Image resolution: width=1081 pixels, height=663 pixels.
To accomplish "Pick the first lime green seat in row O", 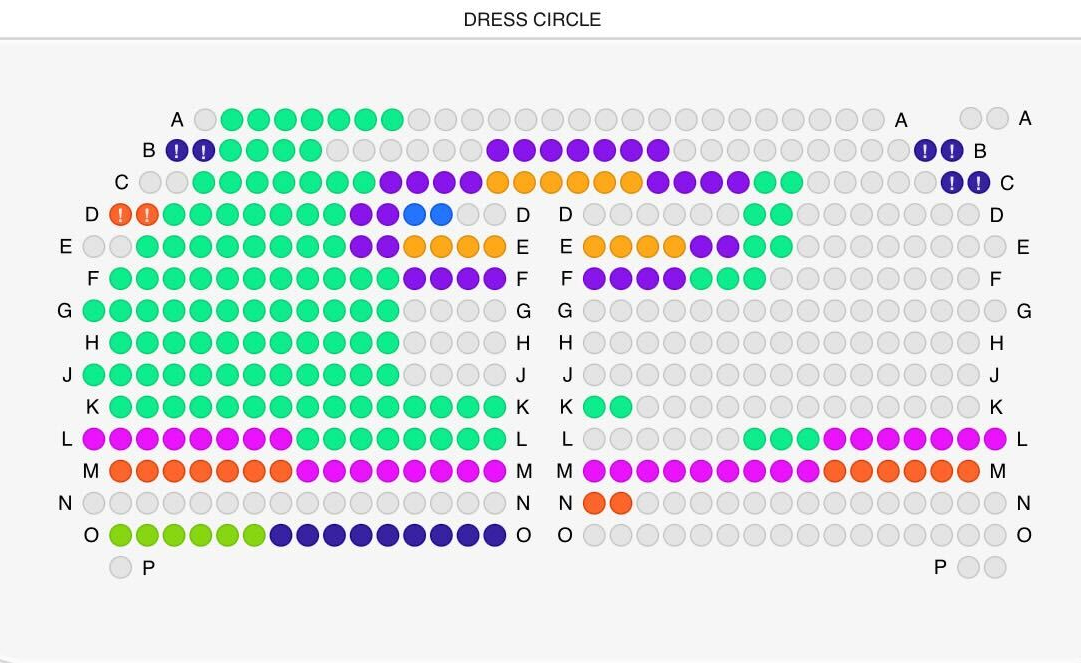I will (x=120, y=535).
